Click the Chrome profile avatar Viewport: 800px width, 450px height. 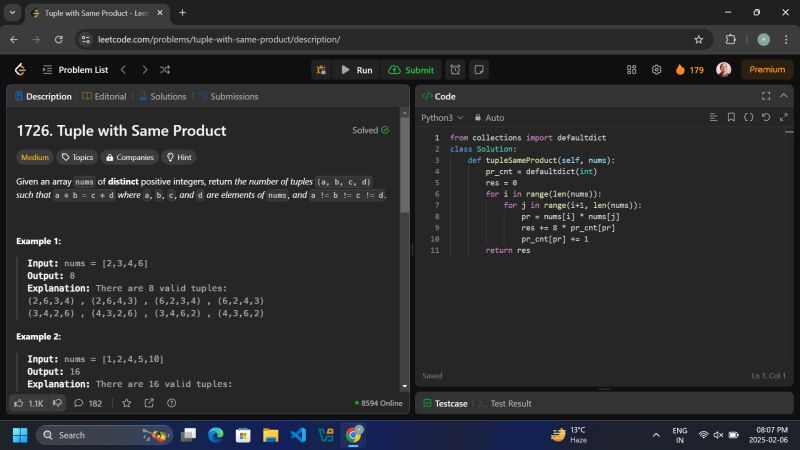coord(763,39)
